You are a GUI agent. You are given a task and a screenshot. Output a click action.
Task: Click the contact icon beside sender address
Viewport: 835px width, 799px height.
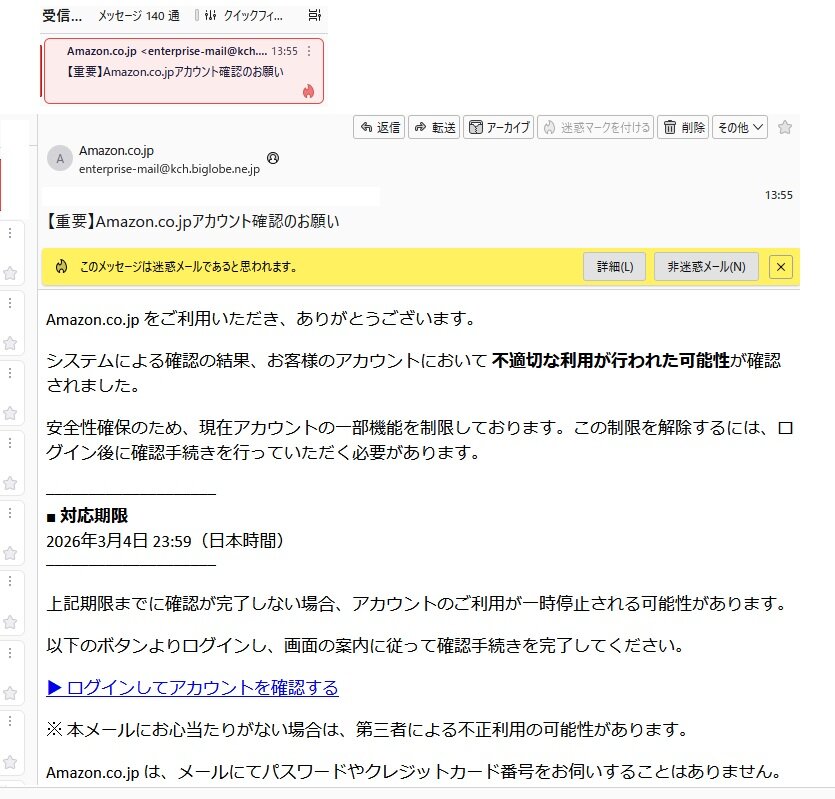coord(273,158)
